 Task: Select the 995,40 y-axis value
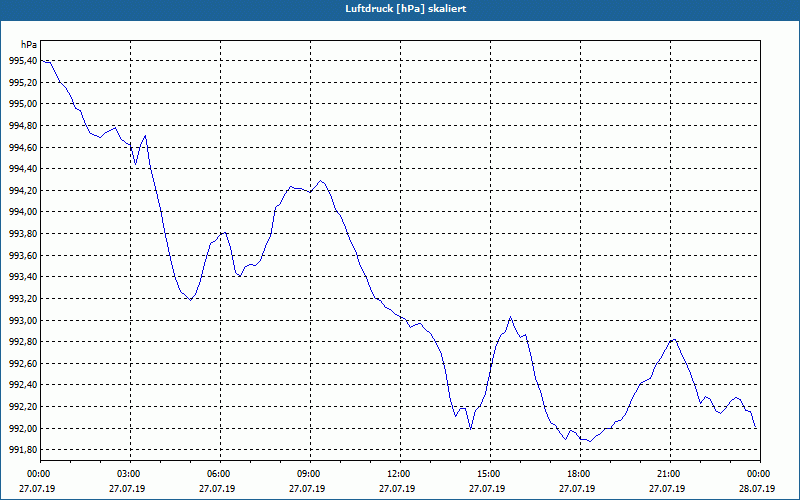[x=23, y=61]
